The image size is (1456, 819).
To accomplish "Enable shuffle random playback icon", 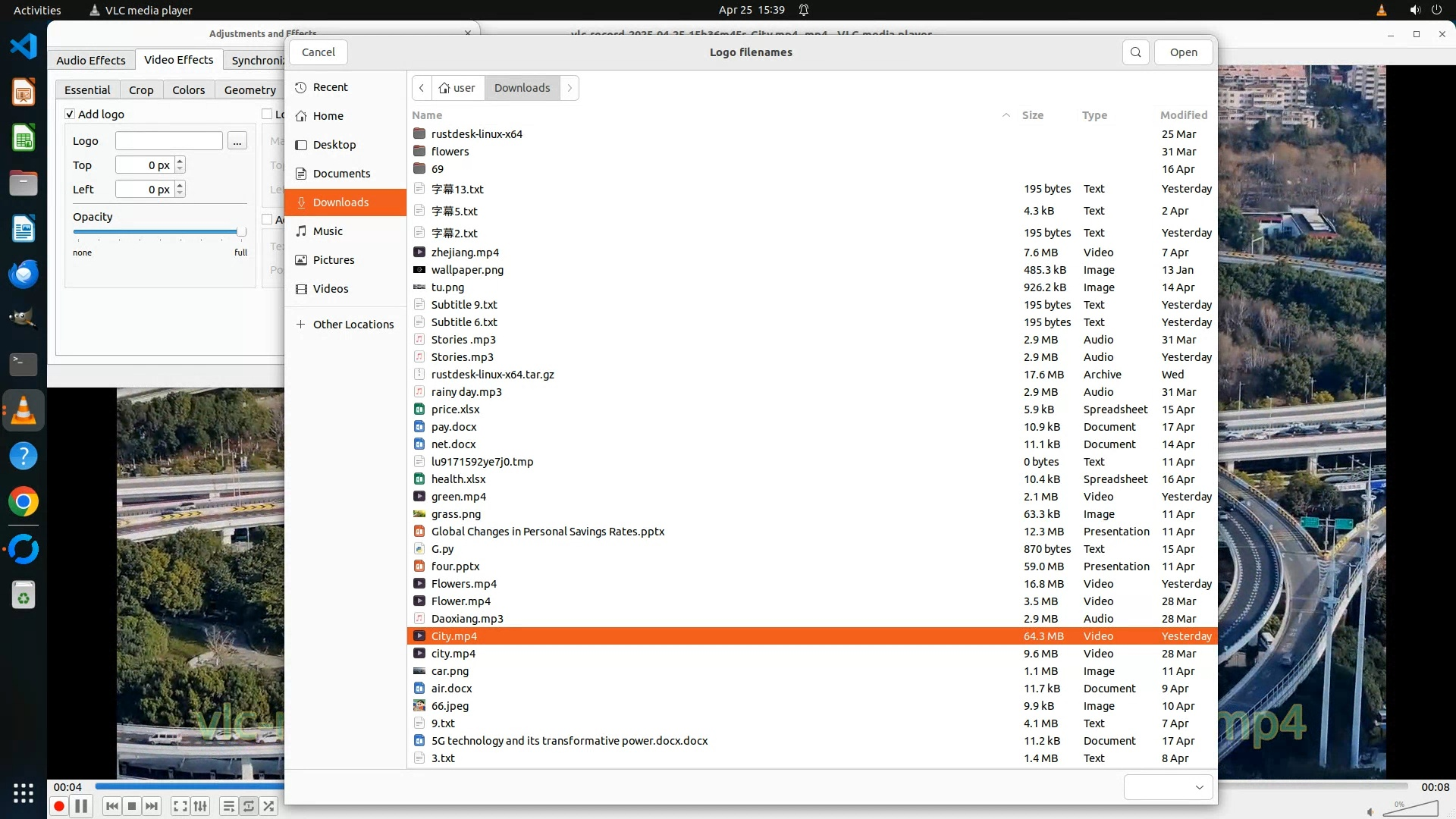I will tap(268, 806).
